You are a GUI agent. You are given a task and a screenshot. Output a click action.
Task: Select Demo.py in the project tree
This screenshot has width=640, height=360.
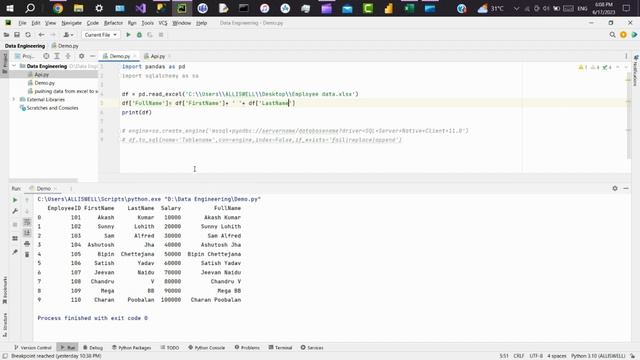pyautogui.click(x=44, y=83)
